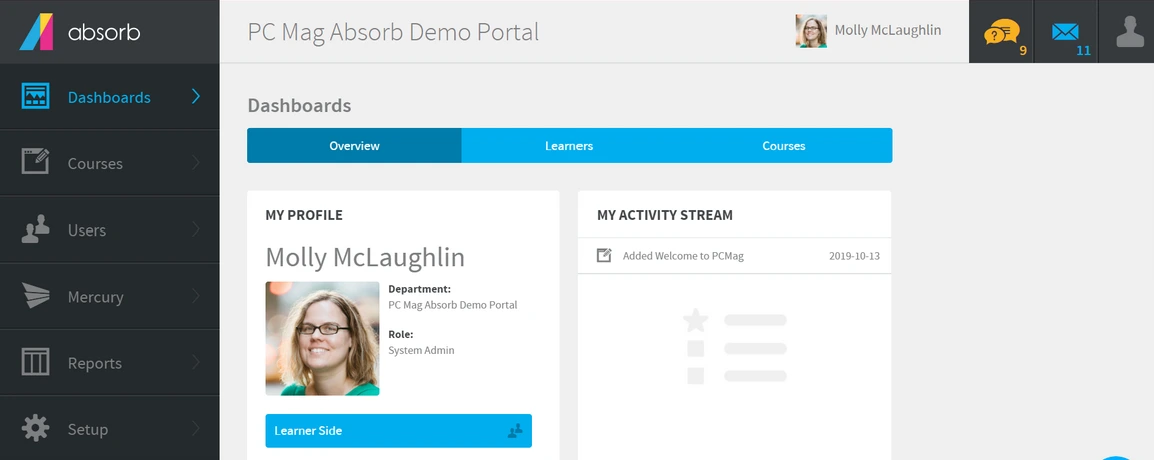Select the Overview tab

pyautogui.click(x=354, y=146)
